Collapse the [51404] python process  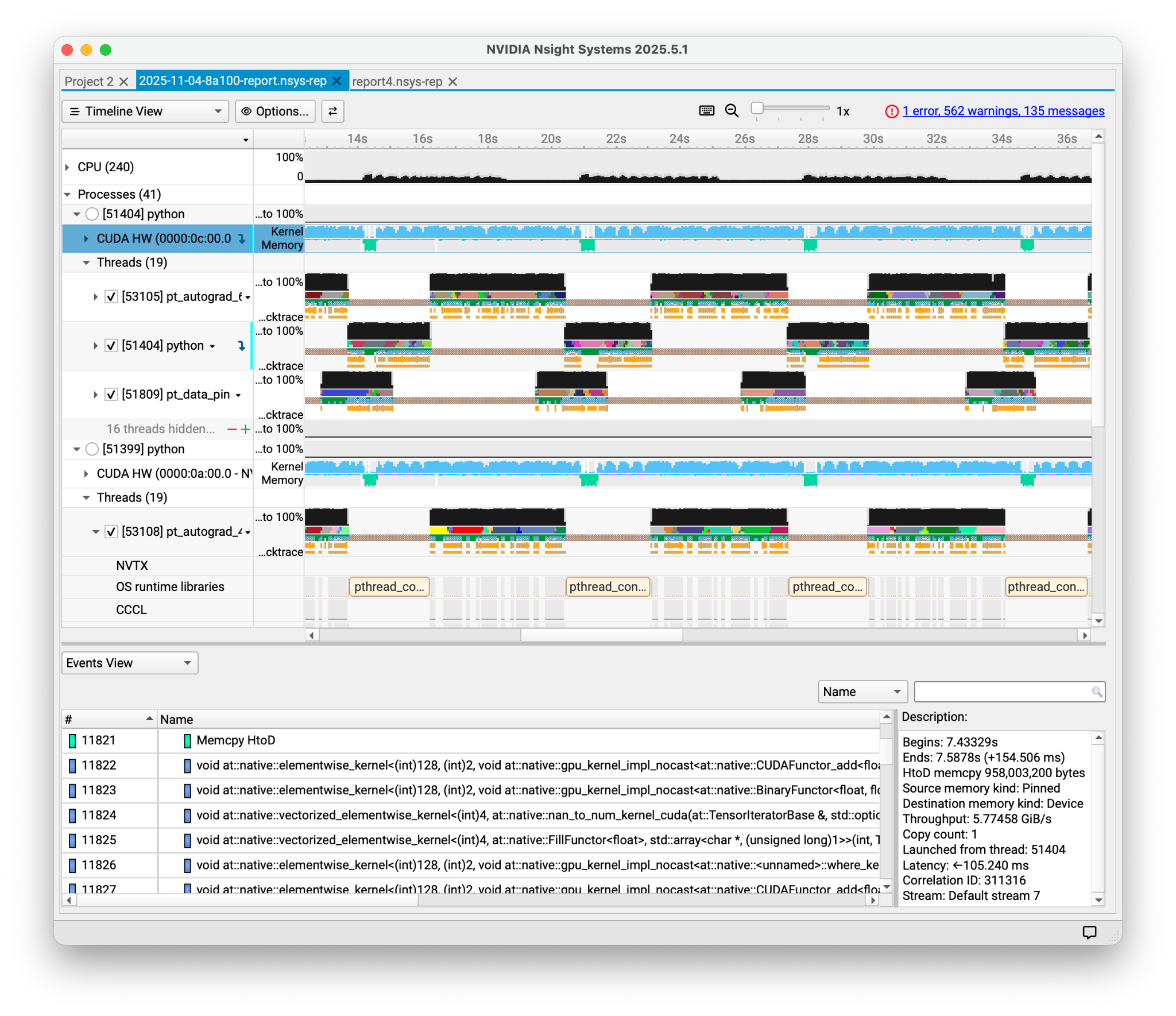point(76,214)
